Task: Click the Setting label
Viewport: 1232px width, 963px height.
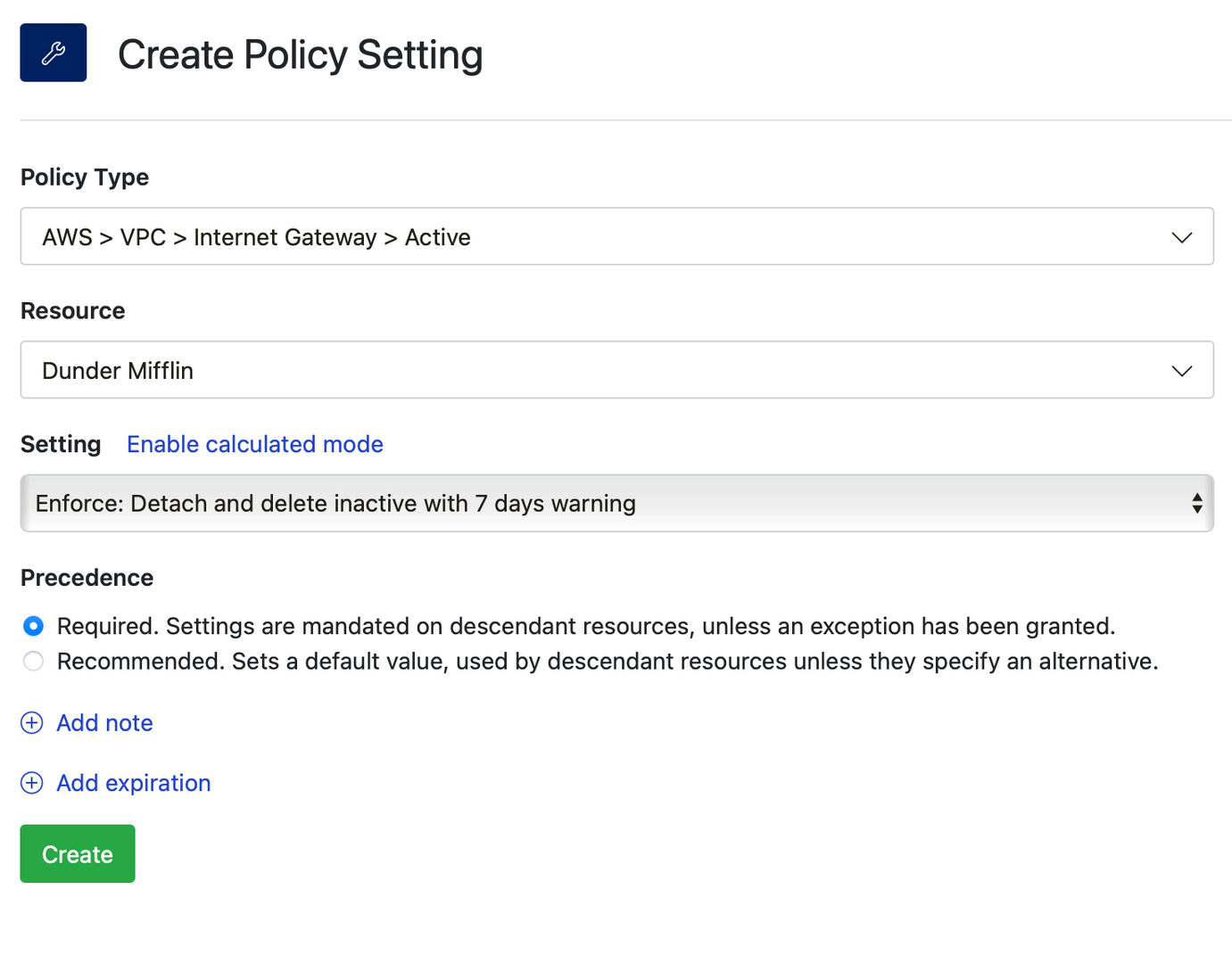Action: click(x=61, y=444)
